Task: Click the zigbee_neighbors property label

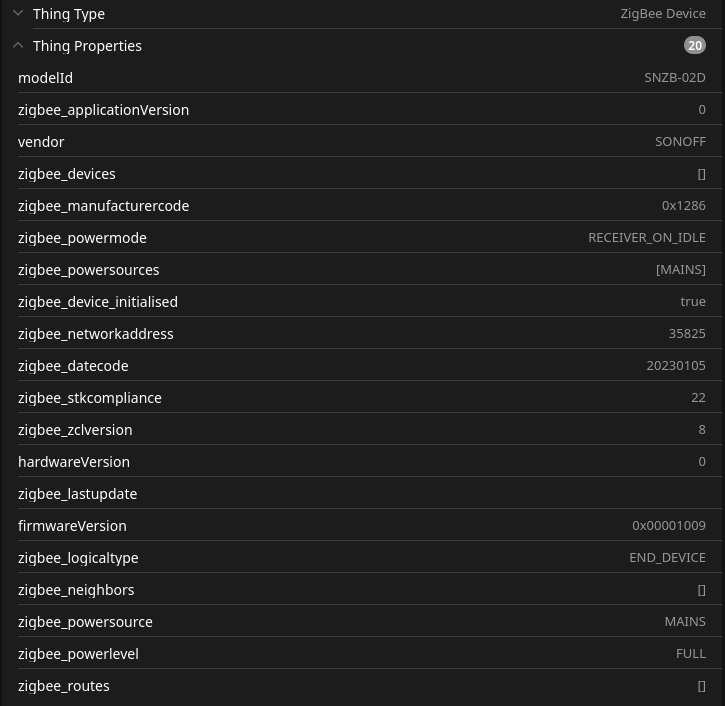Action: click(76, 590)
